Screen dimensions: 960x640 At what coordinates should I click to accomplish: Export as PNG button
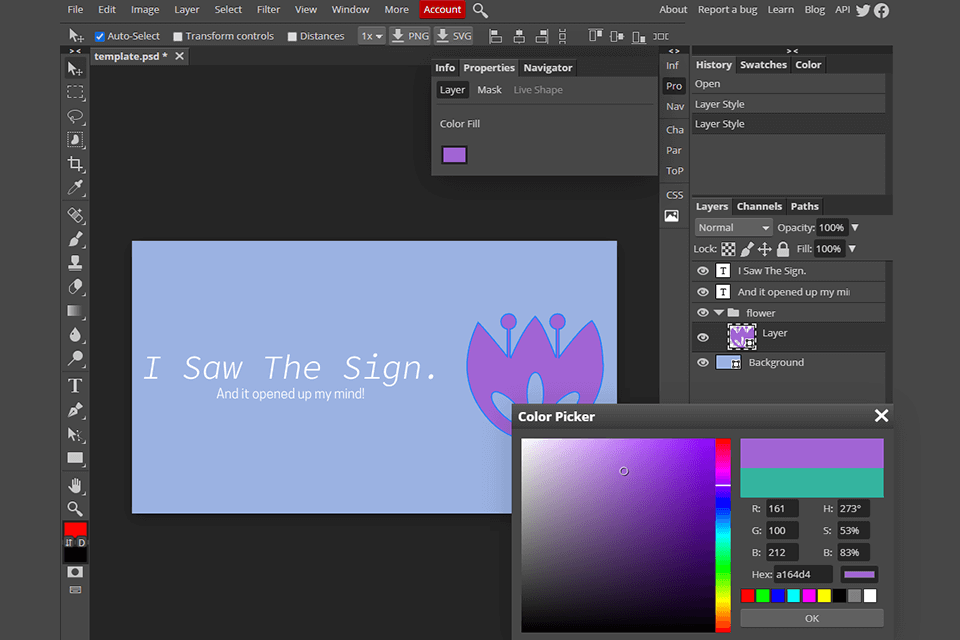point(410,36)
